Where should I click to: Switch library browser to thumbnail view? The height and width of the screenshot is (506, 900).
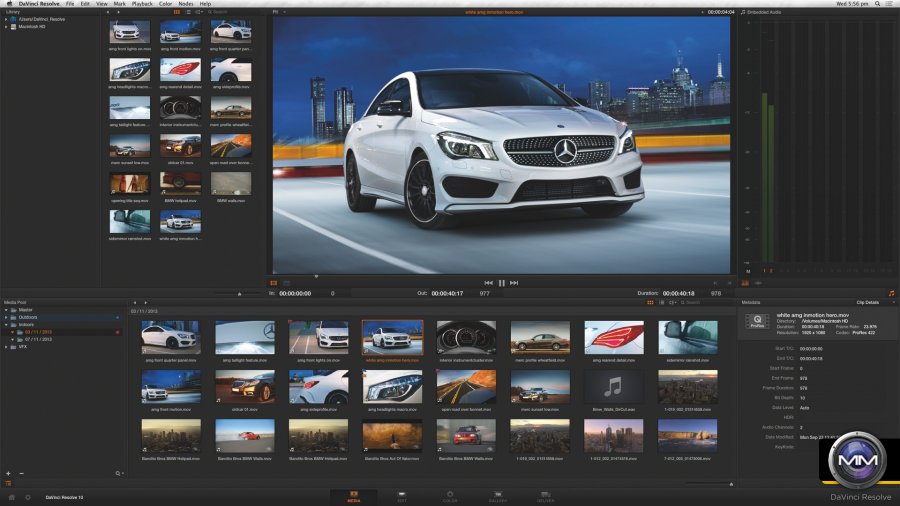pos(178,12)
